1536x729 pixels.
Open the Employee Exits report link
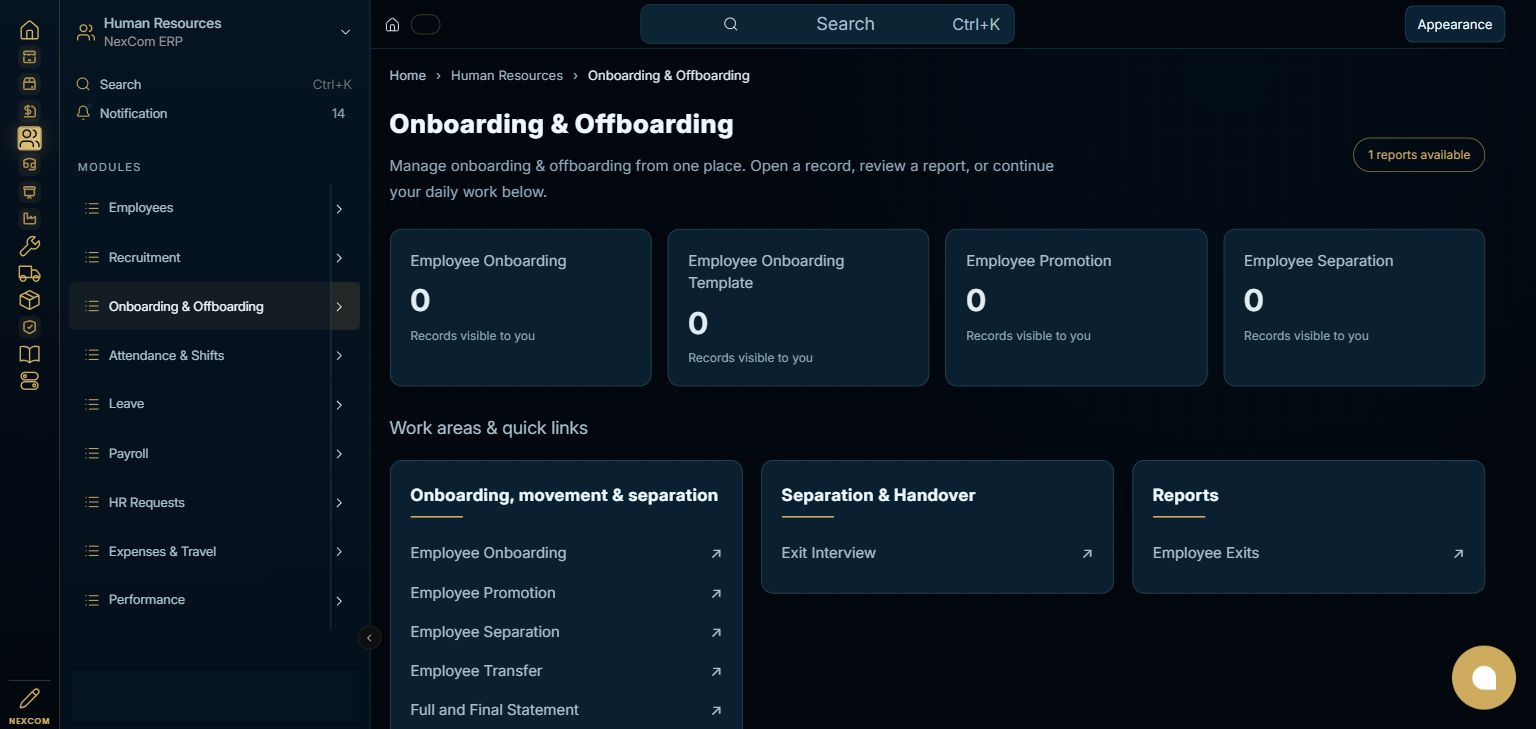[1308, 553]
